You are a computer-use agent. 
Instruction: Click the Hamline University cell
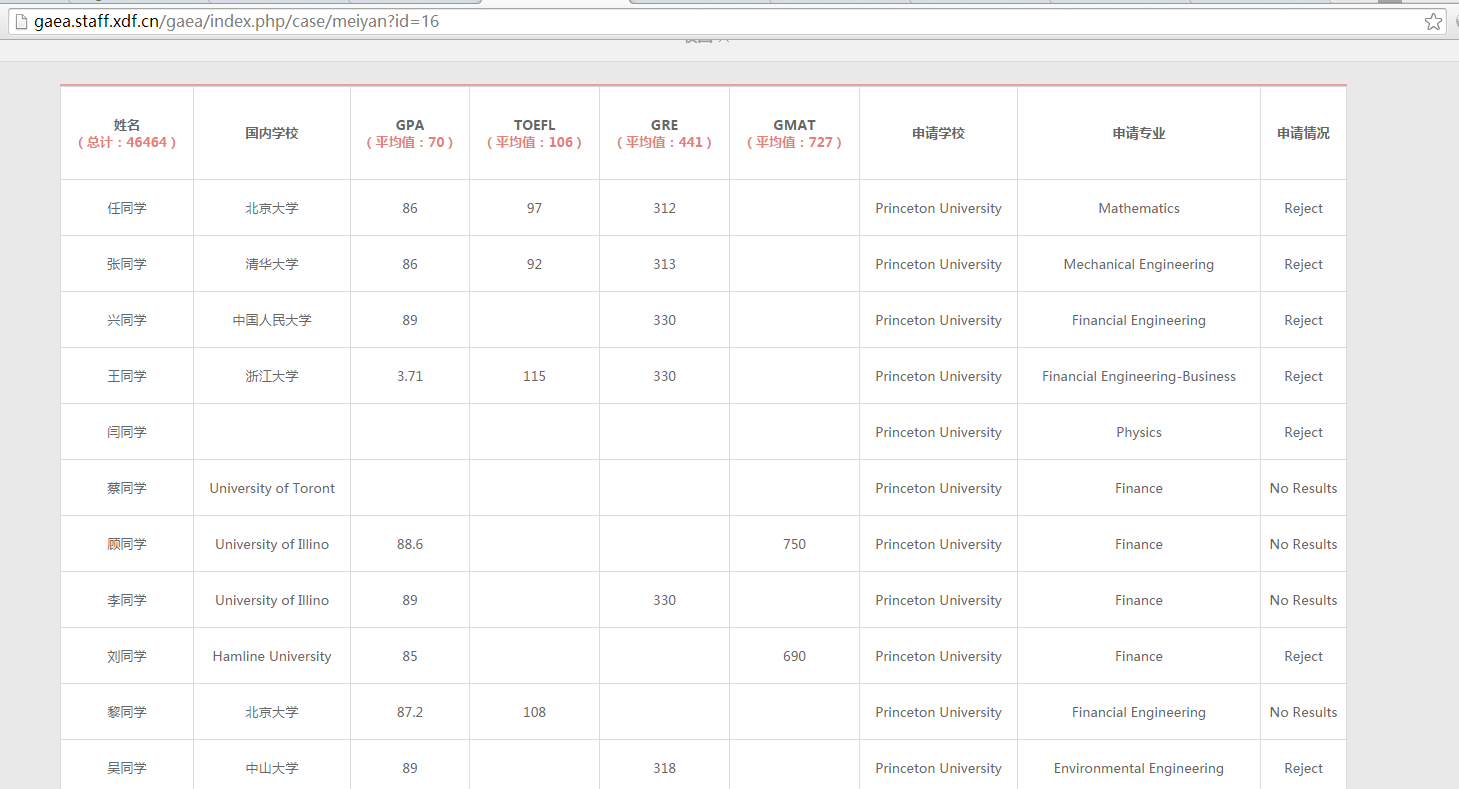tap(272, 656)
